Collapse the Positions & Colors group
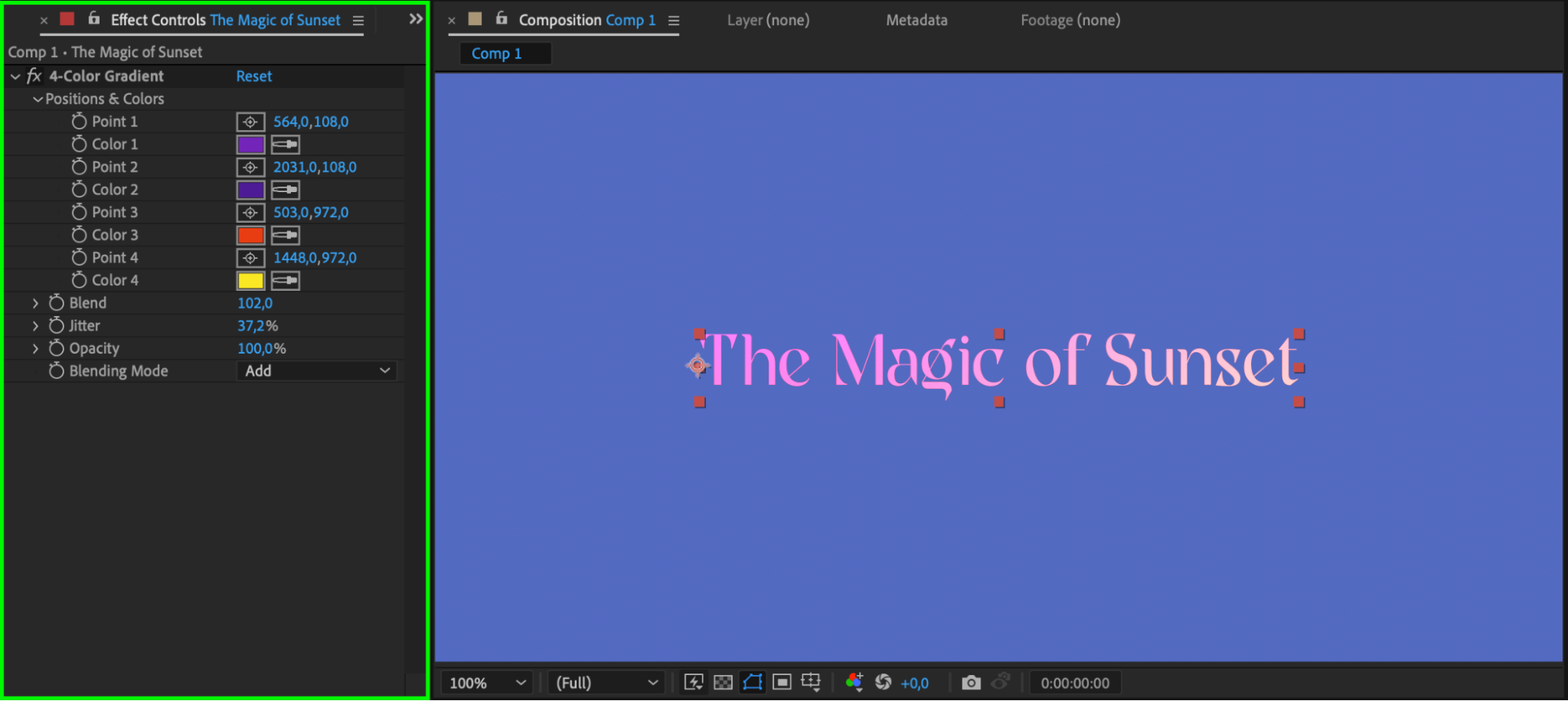The image size is (1568, 701). (37, 100)
